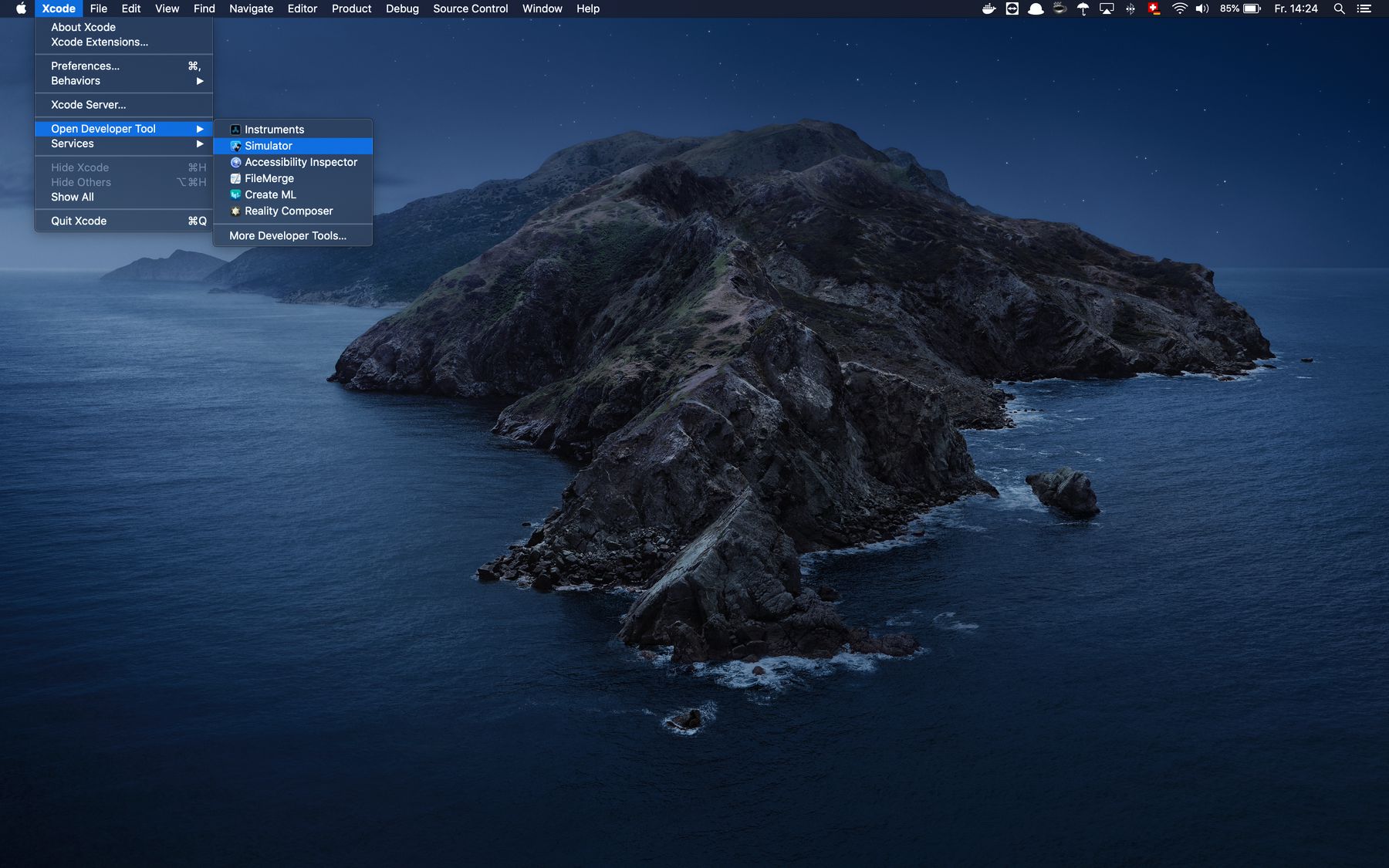Viewport: 1389px width, 868px height.
Task: Select Show All
Action: pos(123,197)
